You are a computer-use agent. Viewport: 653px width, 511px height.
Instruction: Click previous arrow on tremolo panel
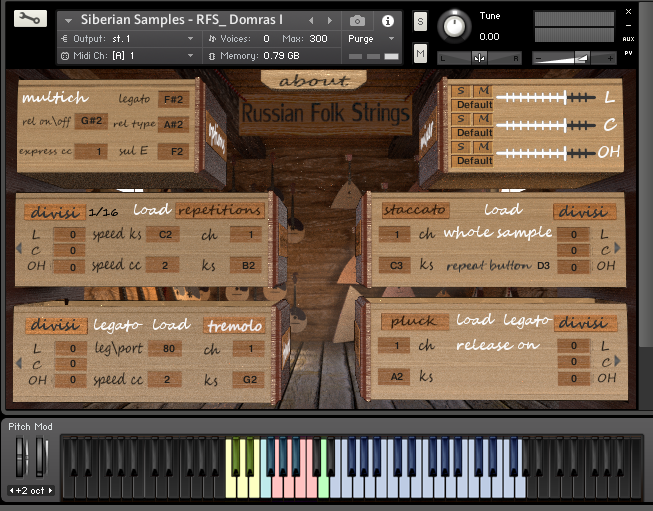coord(19,363)
